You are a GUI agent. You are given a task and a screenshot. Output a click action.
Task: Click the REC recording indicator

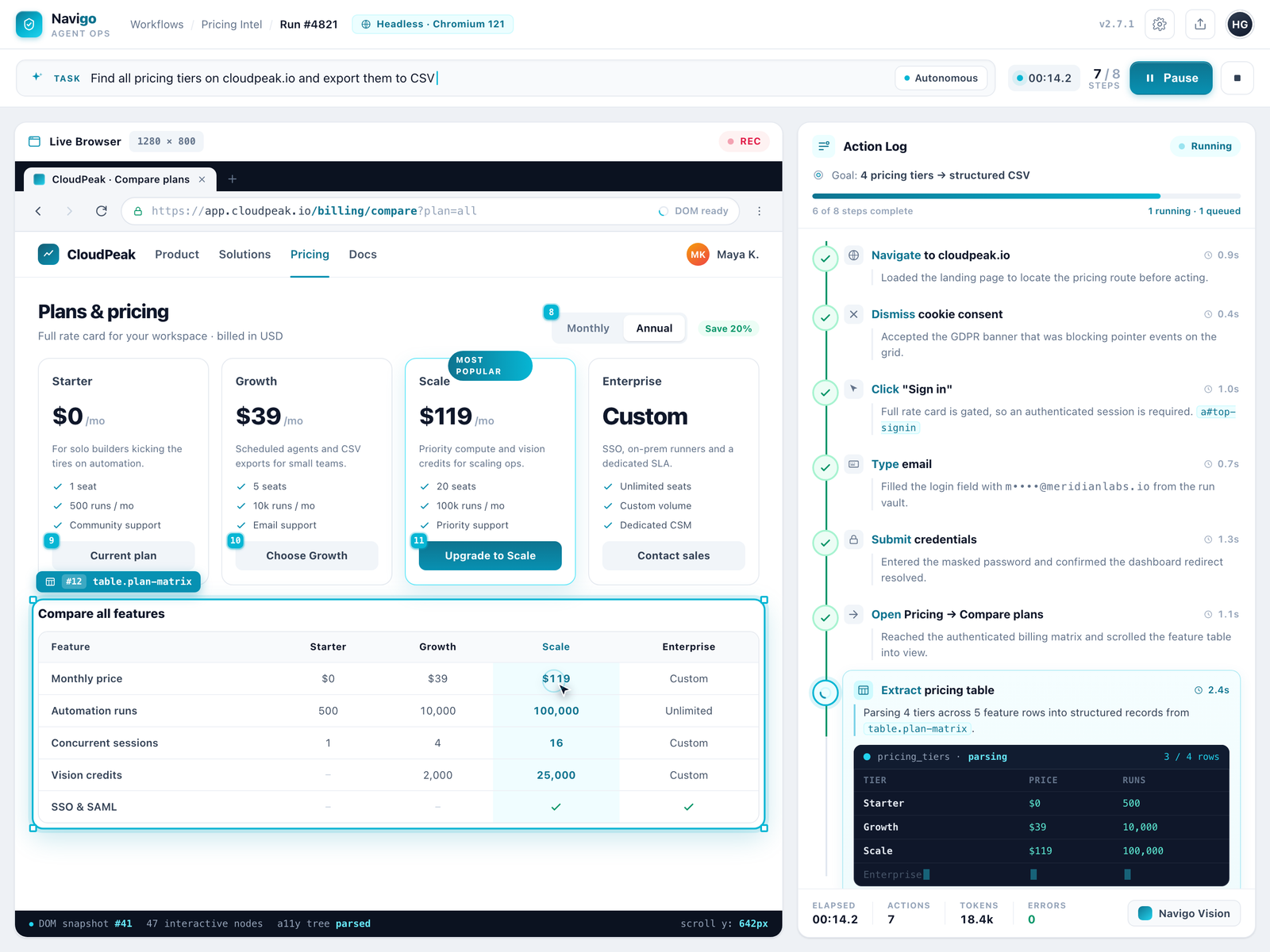tap(744, 141)
